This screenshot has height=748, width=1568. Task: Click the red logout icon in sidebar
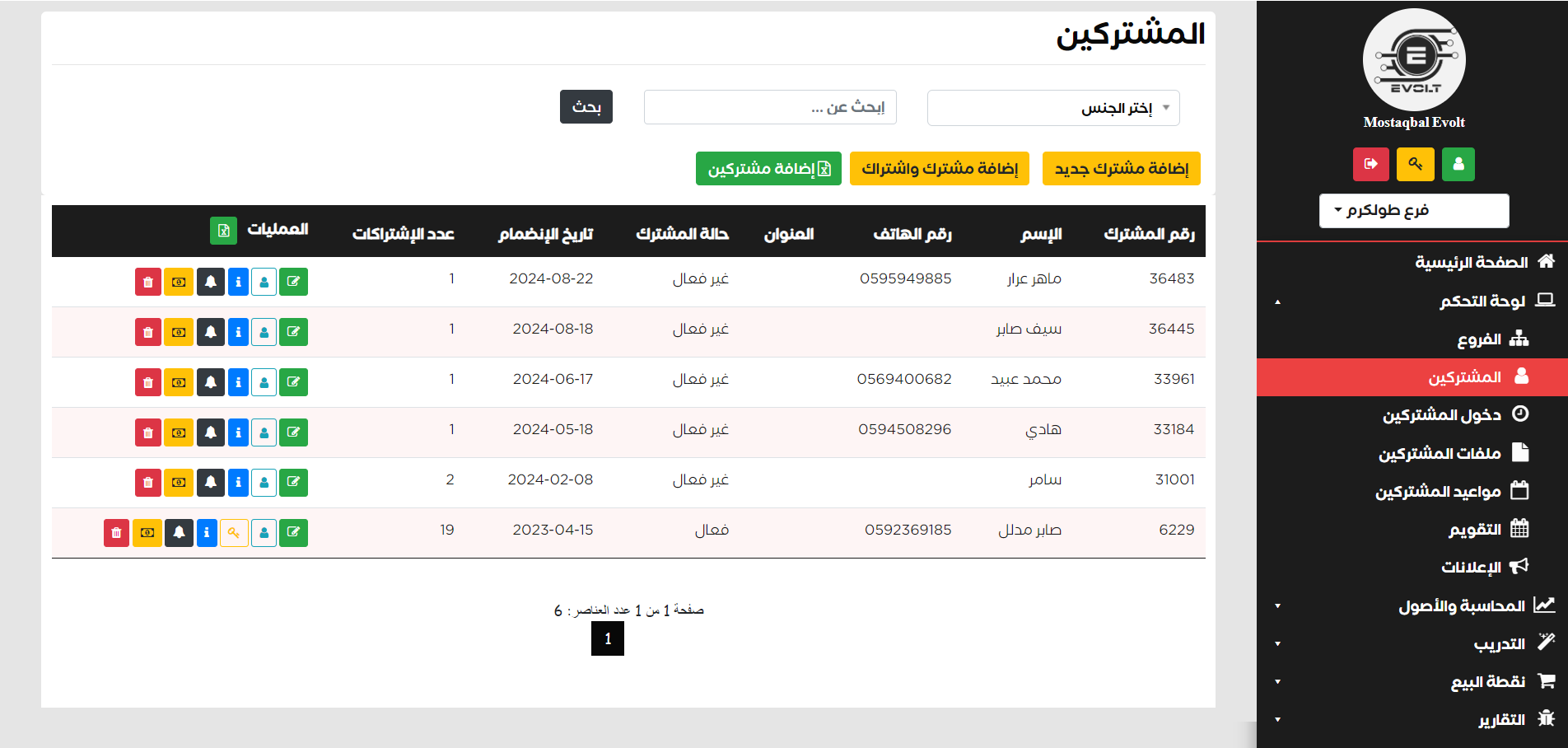click(1370, 164)
